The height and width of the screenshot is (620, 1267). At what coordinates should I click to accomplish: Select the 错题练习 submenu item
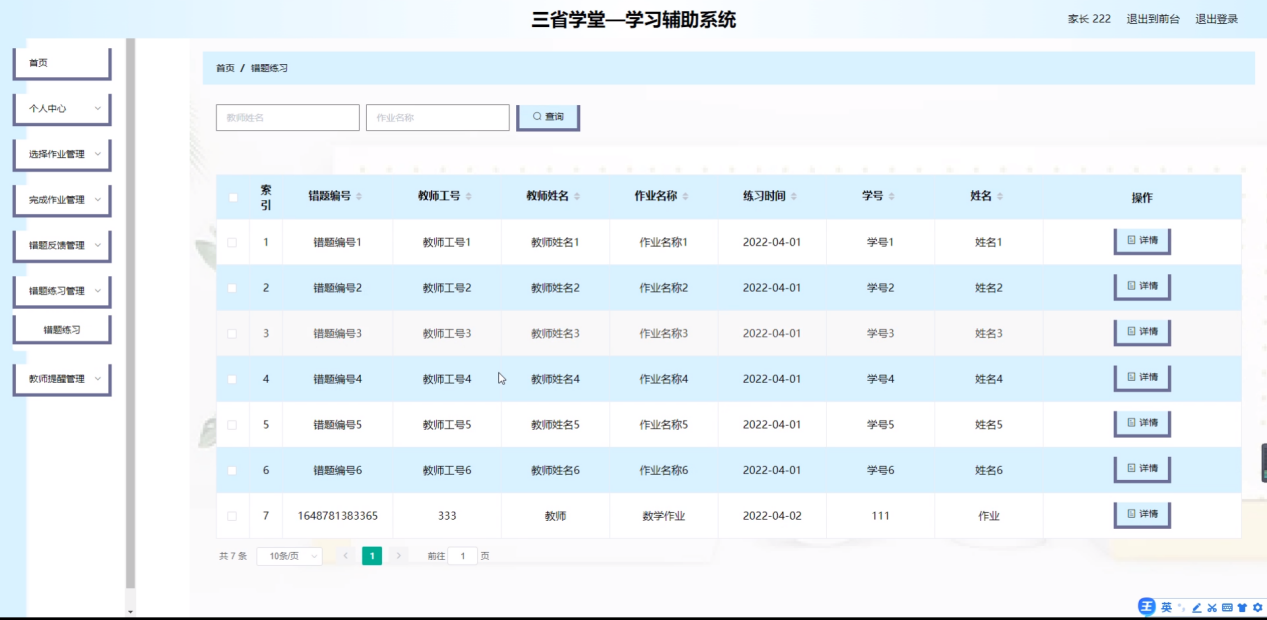62,329
